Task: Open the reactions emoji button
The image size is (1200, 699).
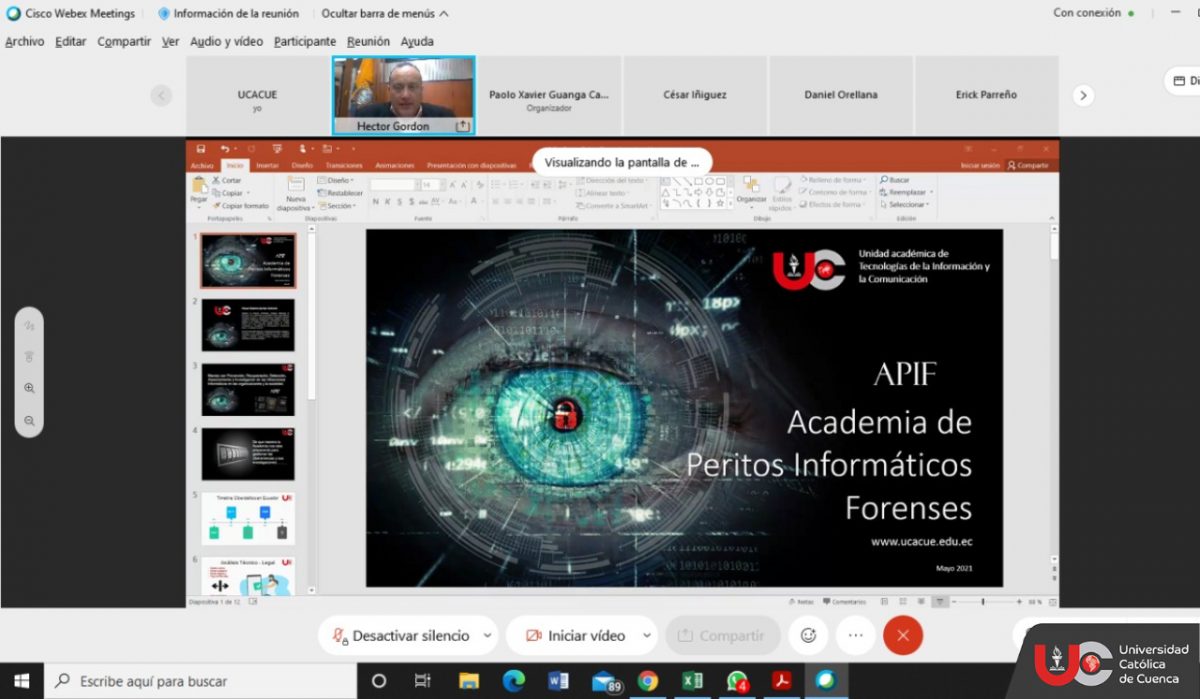Action: click(x=808, y=635)
